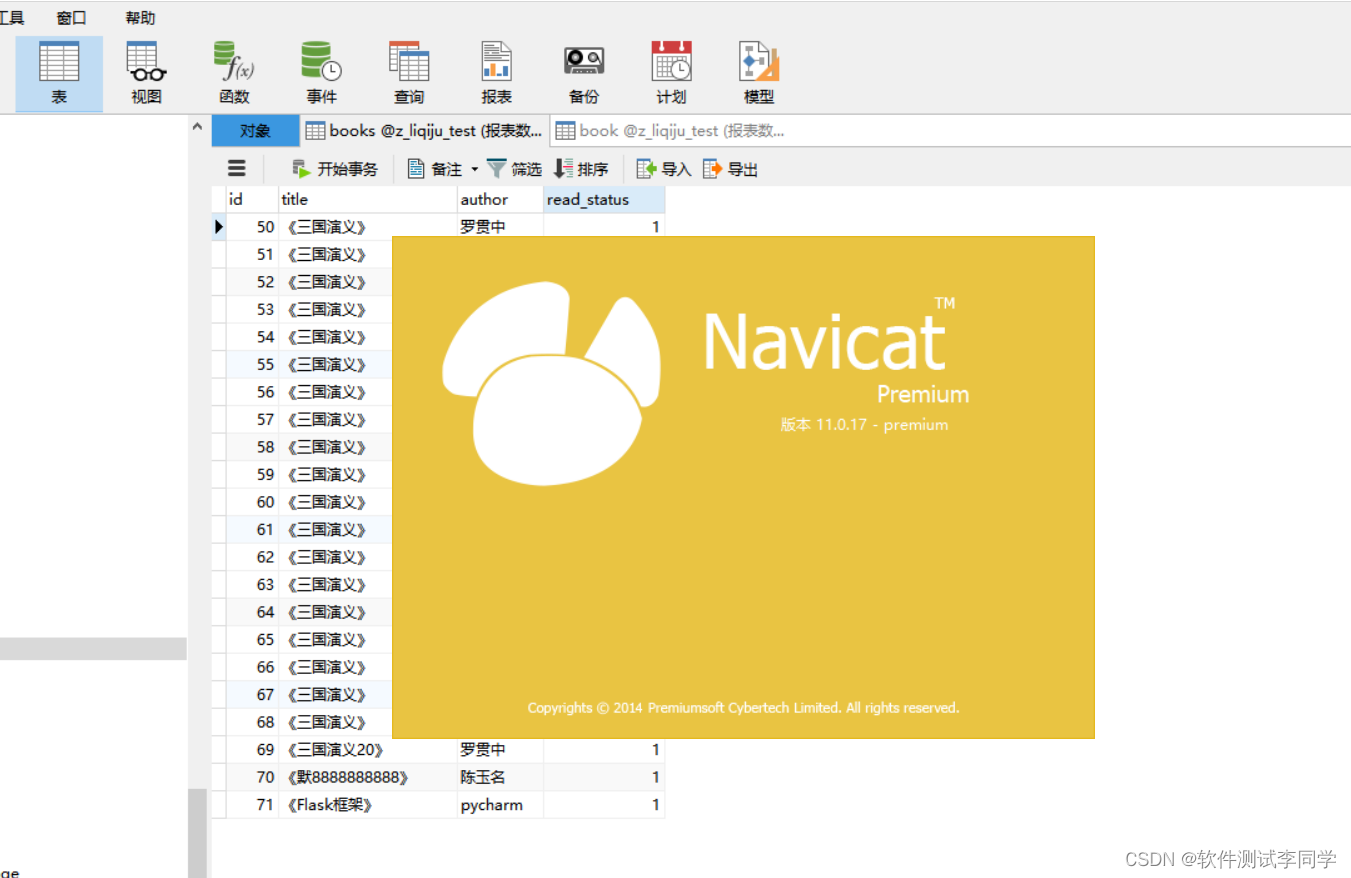Screen dimensions: 1351x878
Task: Click the 备注 (Memo) toolbar button
Action: click(x=435, y=169)
